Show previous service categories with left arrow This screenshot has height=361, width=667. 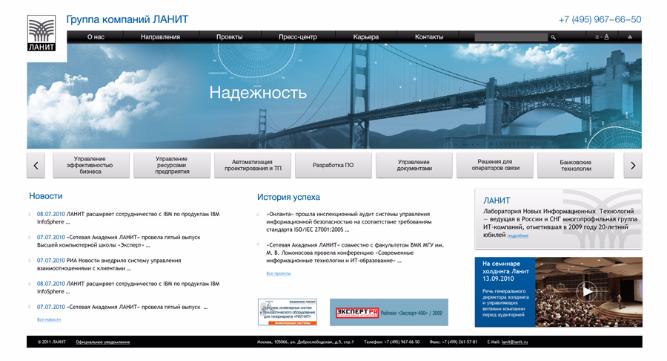coord(36,165)
